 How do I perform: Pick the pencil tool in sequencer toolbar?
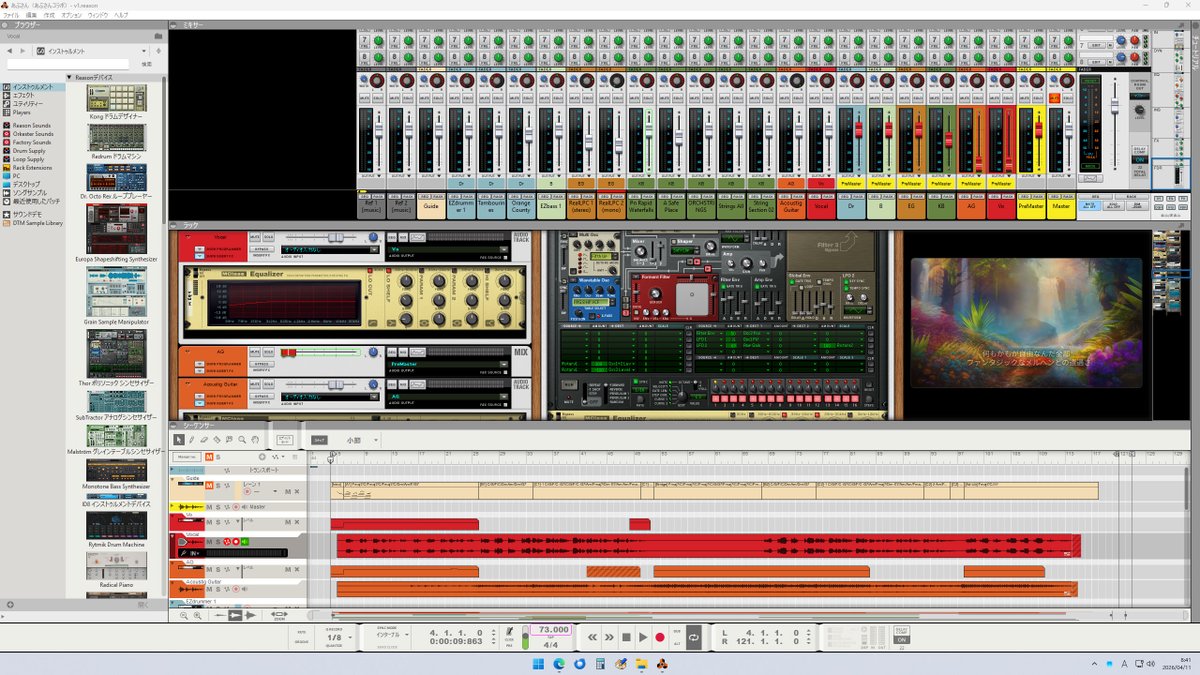(192, 440)
